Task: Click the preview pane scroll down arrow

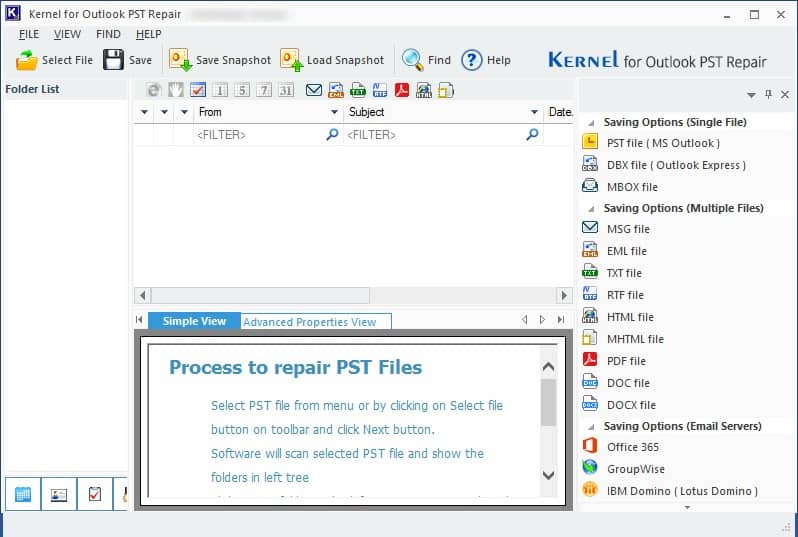Action: (x=548, y=475)
